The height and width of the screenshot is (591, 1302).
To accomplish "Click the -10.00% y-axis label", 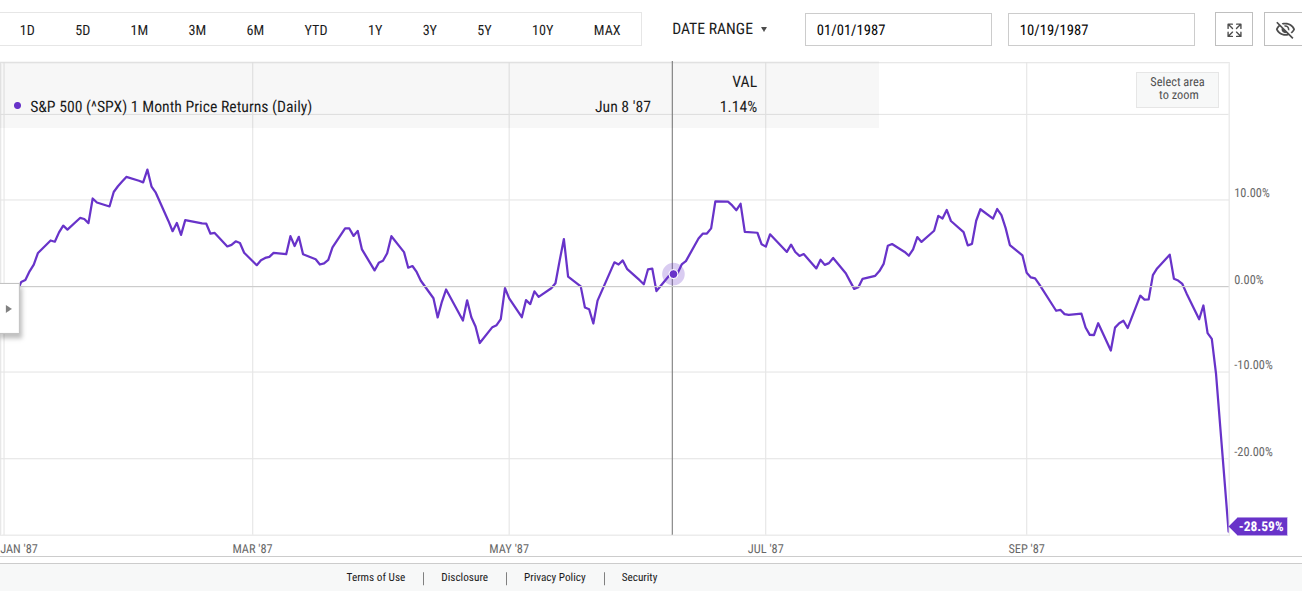I will click(x=1251, y=365).
